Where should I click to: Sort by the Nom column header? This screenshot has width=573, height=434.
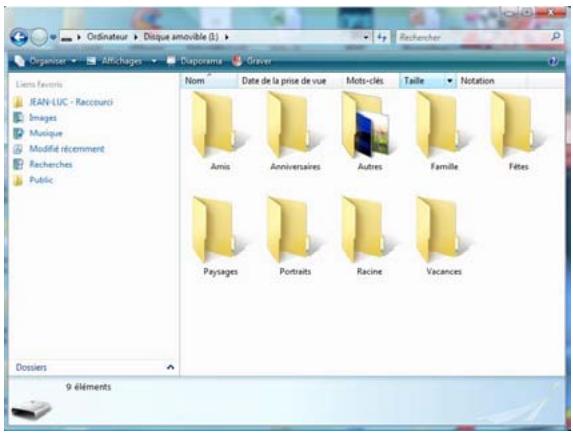click(209, 81)
